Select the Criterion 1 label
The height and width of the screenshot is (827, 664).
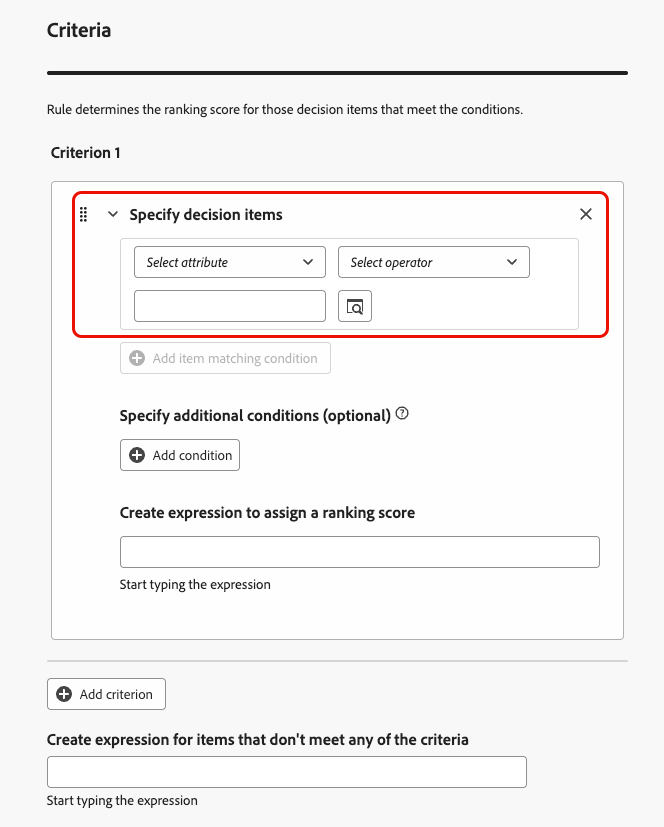[86, 153]
